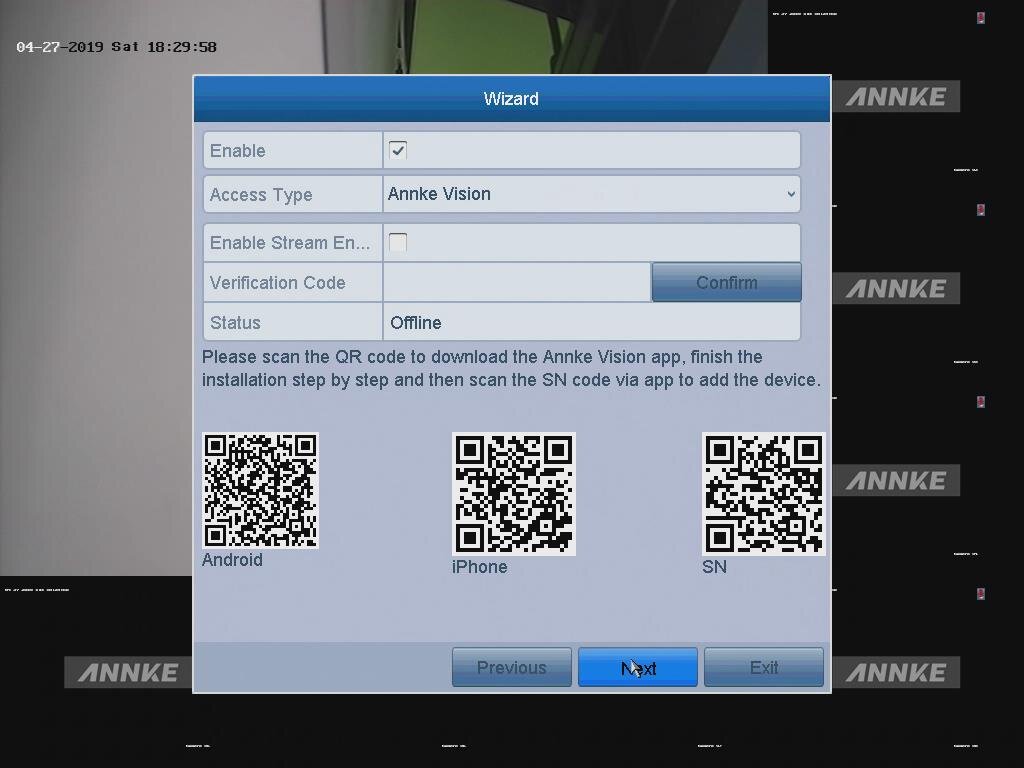Click the Status label

(x=235, y=323)
